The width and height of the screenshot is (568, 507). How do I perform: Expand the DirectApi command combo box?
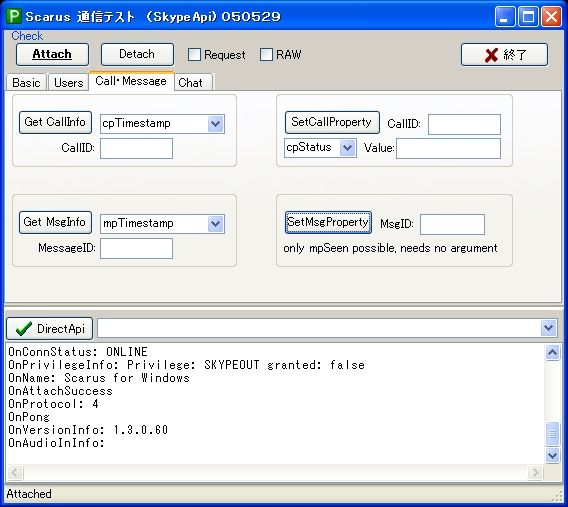click(548, 328)
